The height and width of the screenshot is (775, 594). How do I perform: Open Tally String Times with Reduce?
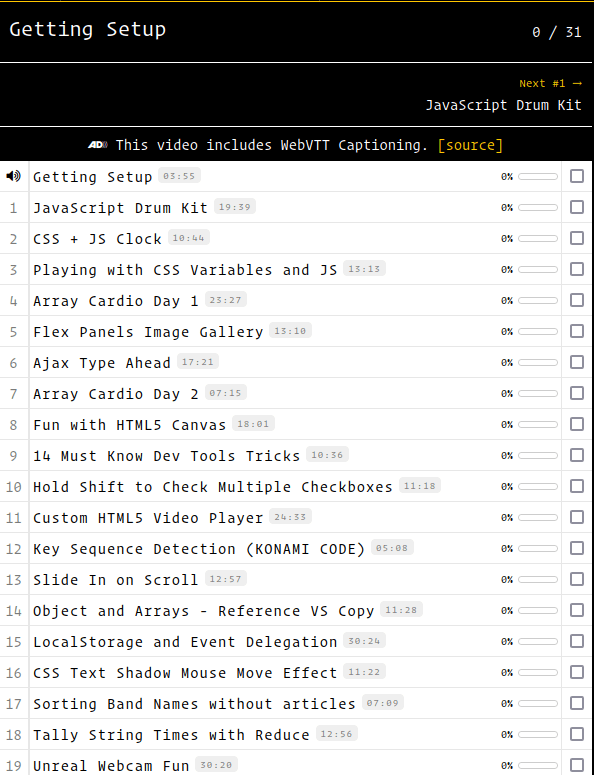coord(171,734)
